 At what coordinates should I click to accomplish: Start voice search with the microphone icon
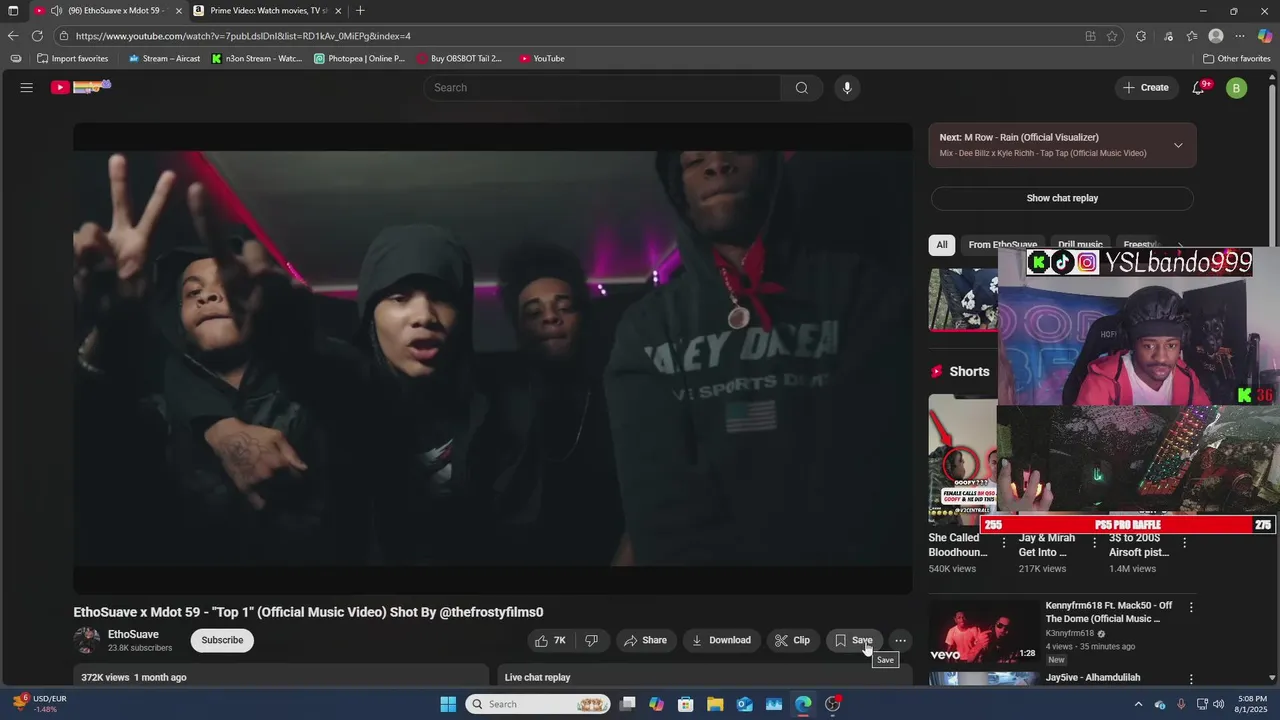tap(847, 88)
